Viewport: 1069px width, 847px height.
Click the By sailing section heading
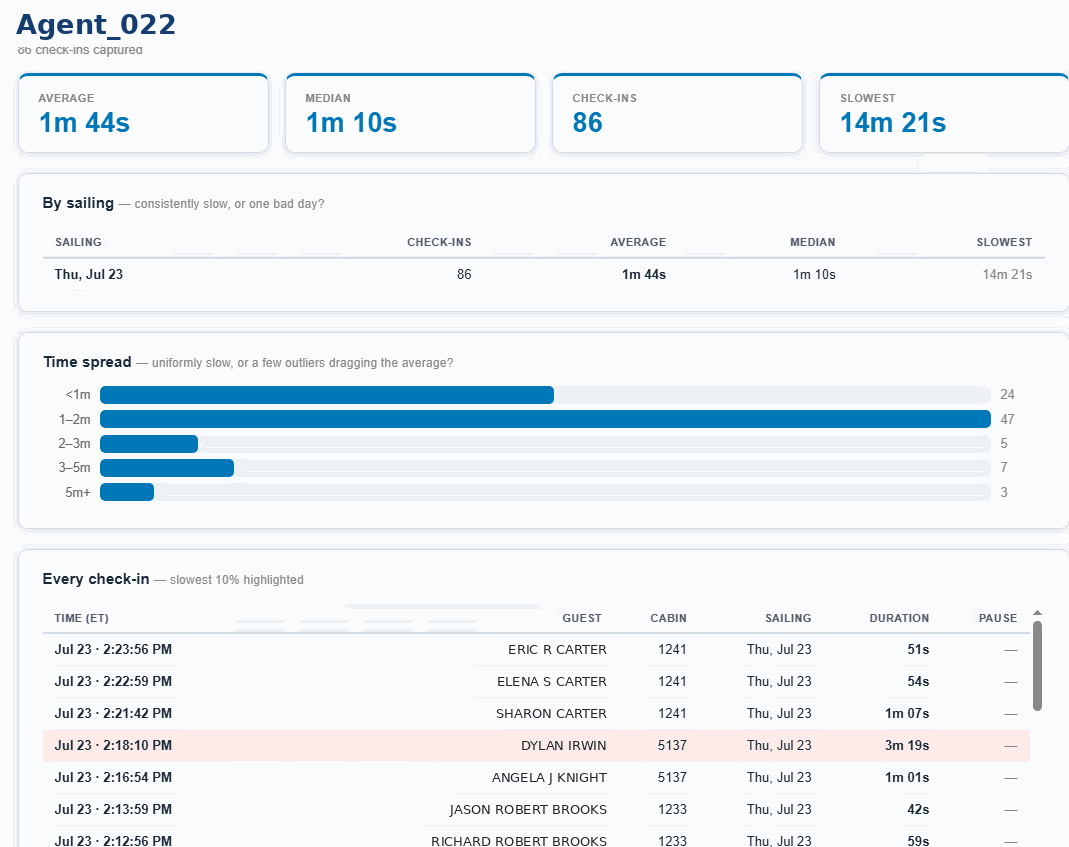tap(78, 203)
